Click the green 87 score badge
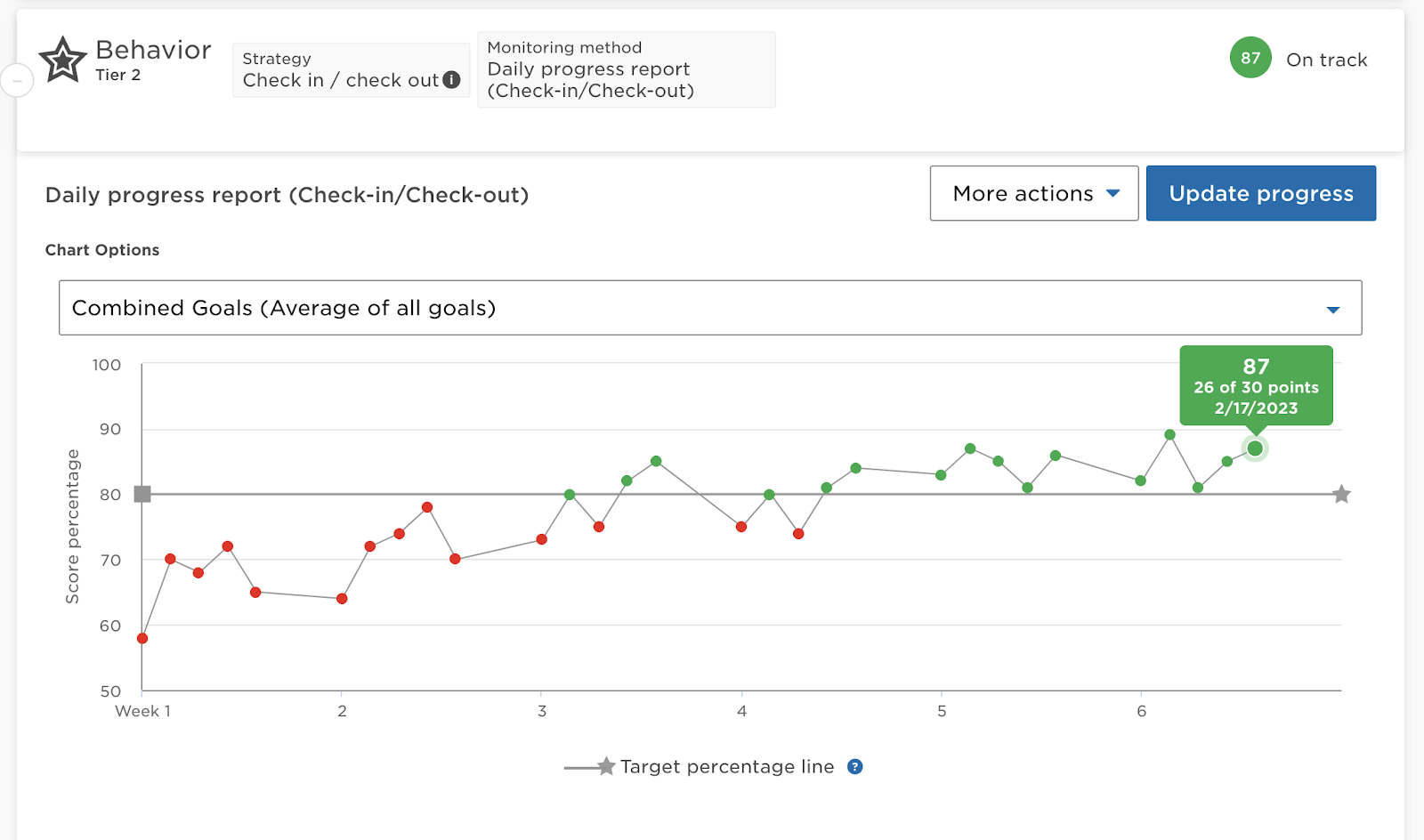The height and width of the screenshot is (840, 1424). point(1250,58)
